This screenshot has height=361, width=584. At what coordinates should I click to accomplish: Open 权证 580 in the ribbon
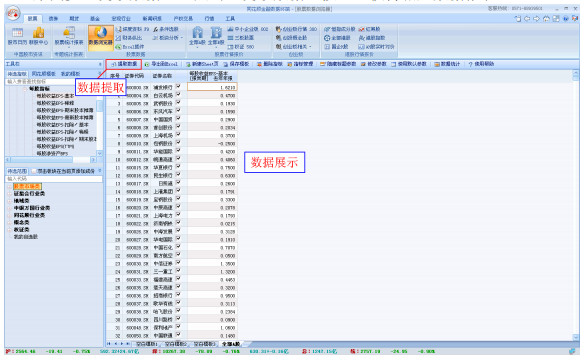[x=241, y=47]
